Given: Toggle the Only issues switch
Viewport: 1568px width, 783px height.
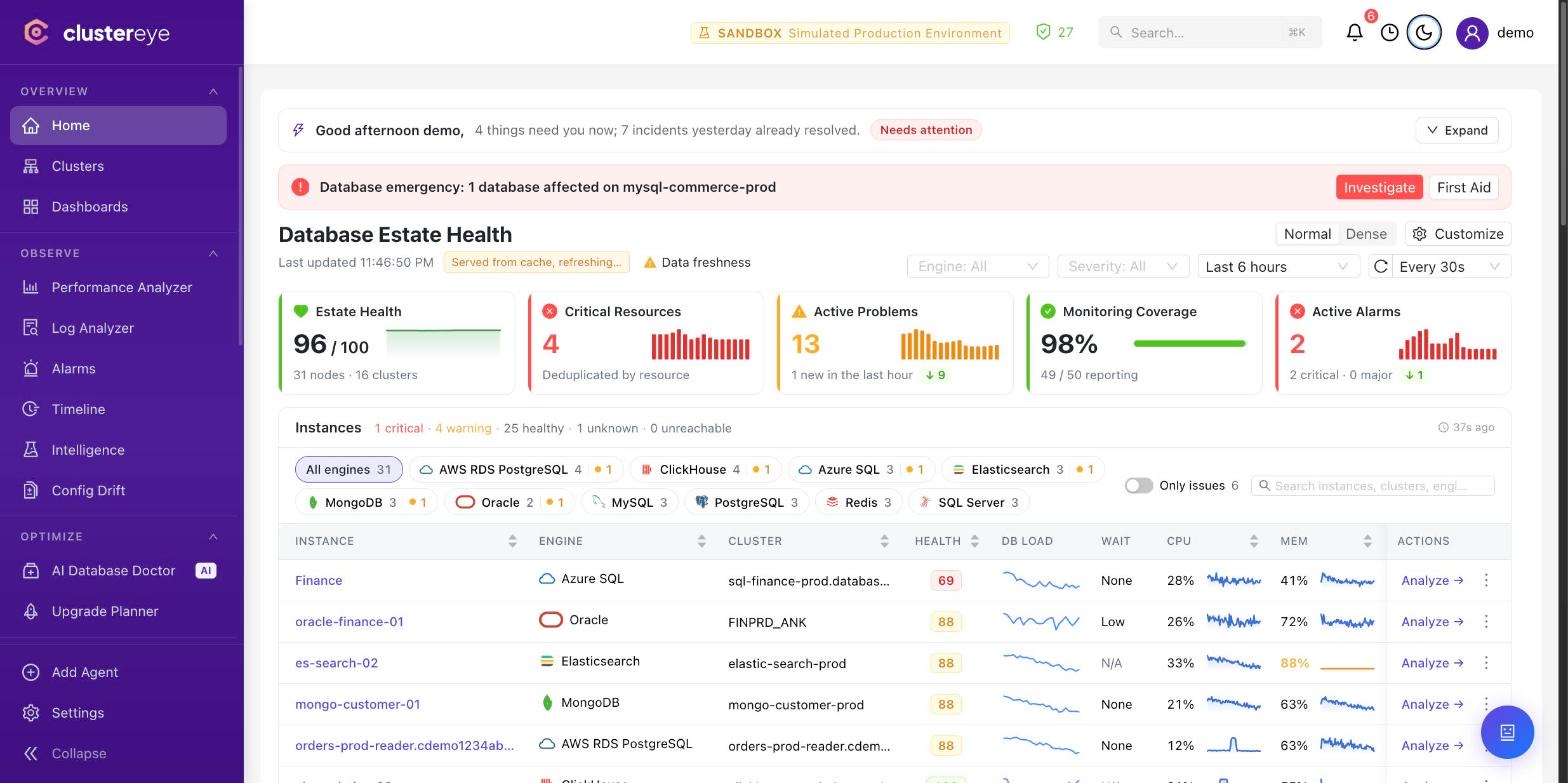Looking at the screenshot, I should 1139,485.
